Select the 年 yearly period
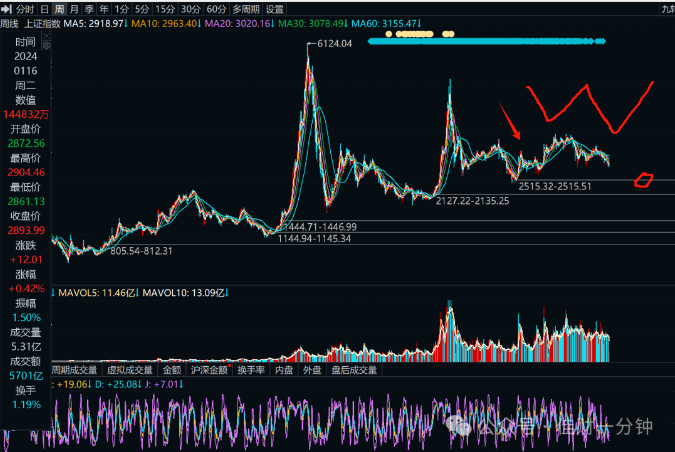Image resolution: width=675 pixels, height=452 pixels. click(x=104, y=9)
